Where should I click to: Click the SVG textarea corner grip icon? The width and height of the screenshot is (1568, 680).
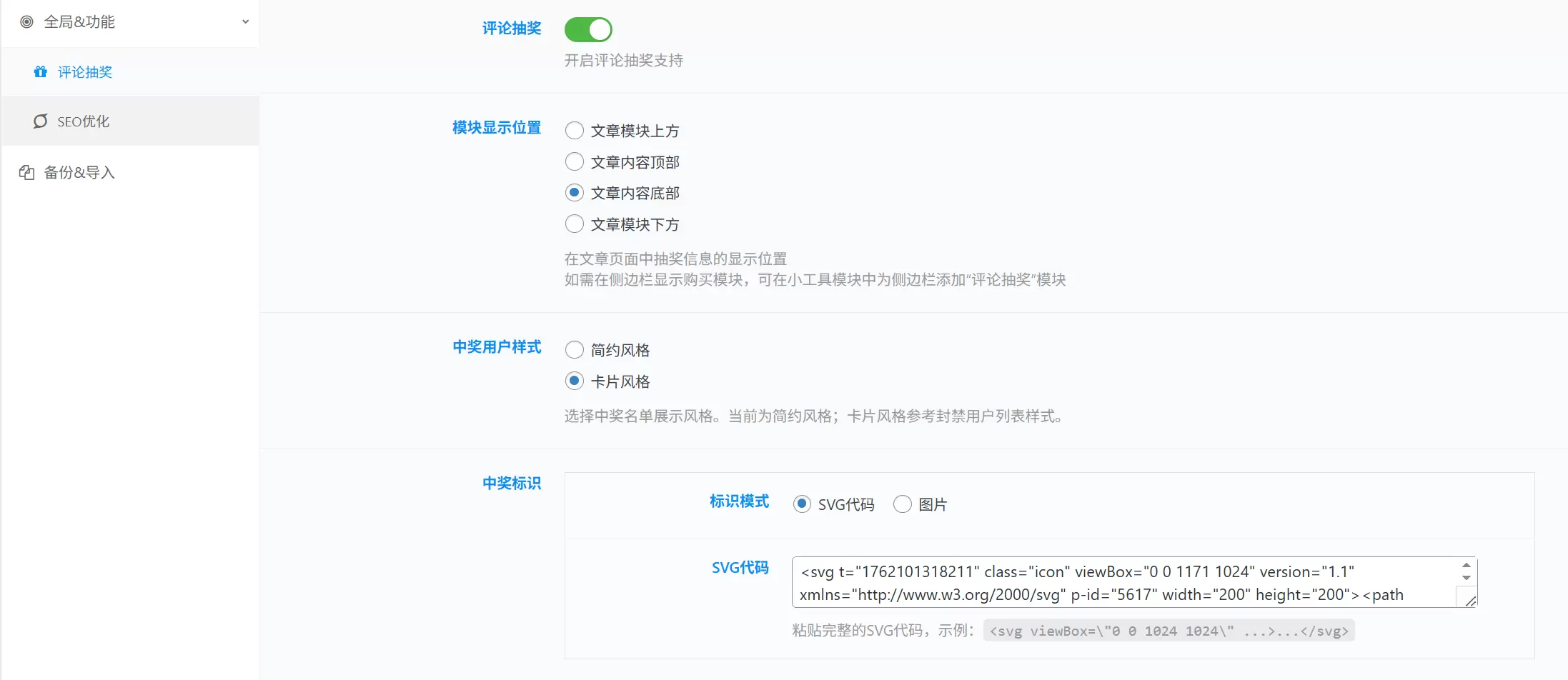coord(1470,601)
